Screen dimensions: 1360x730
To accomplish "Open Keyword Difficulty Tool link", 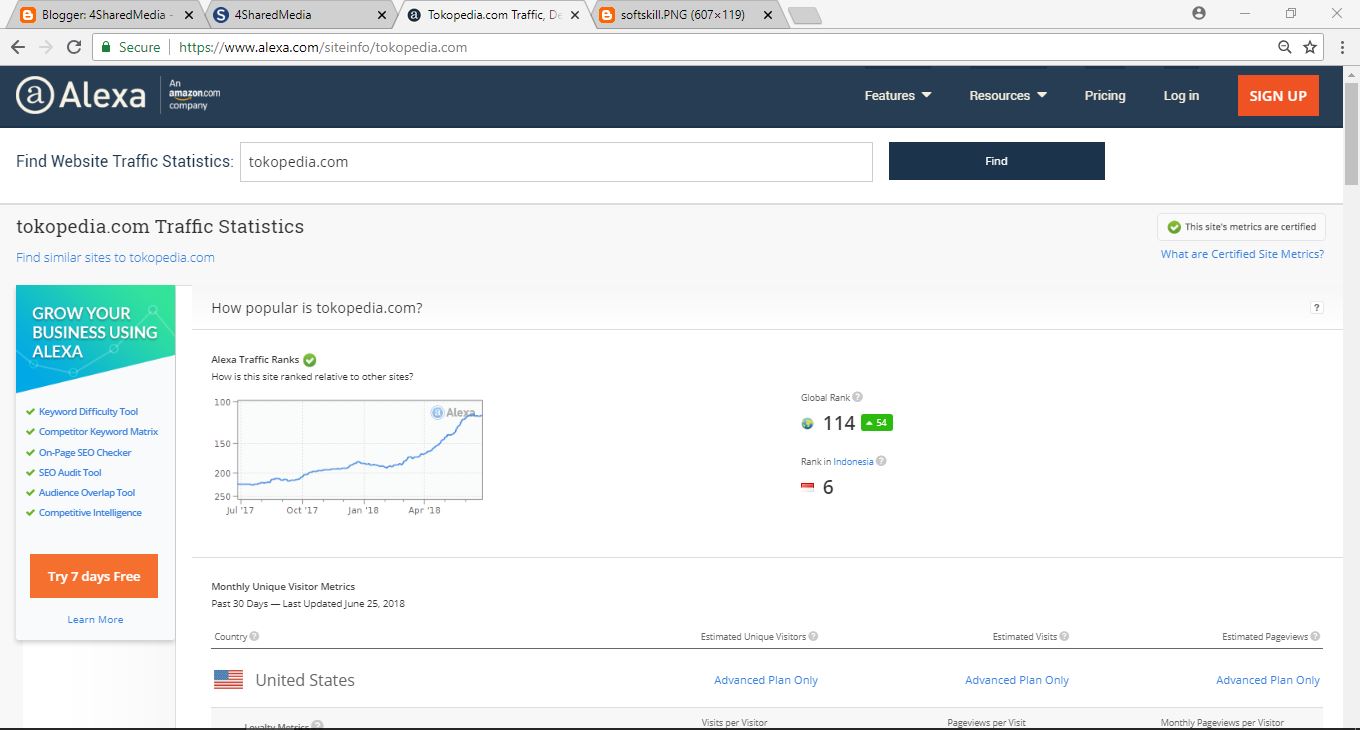I will coord(88,412).
